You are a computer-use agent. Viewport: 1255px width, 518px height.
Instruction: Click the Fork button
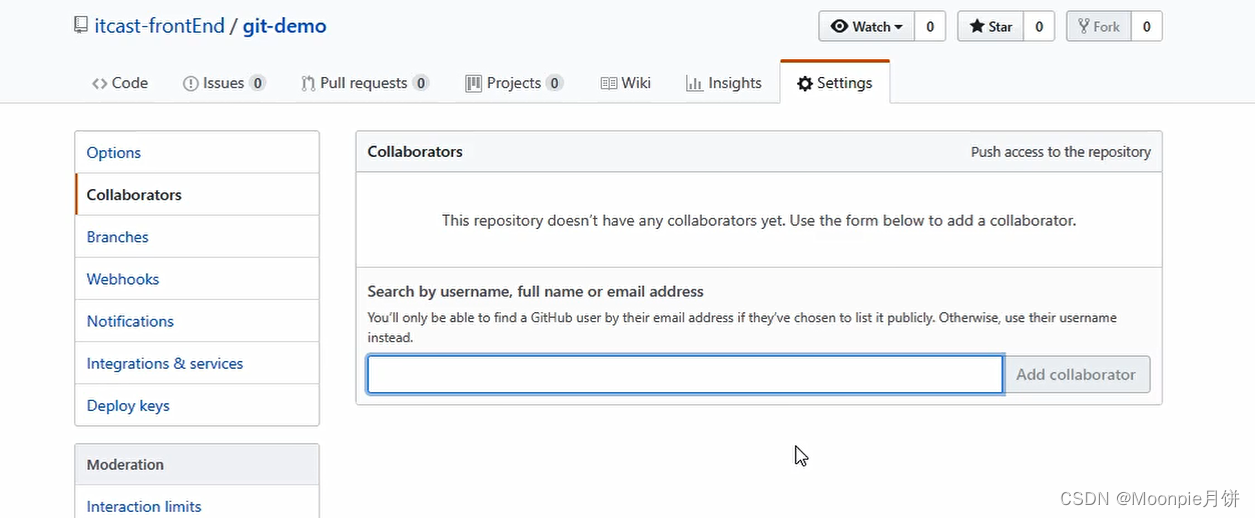click(x=1099, y=27)
